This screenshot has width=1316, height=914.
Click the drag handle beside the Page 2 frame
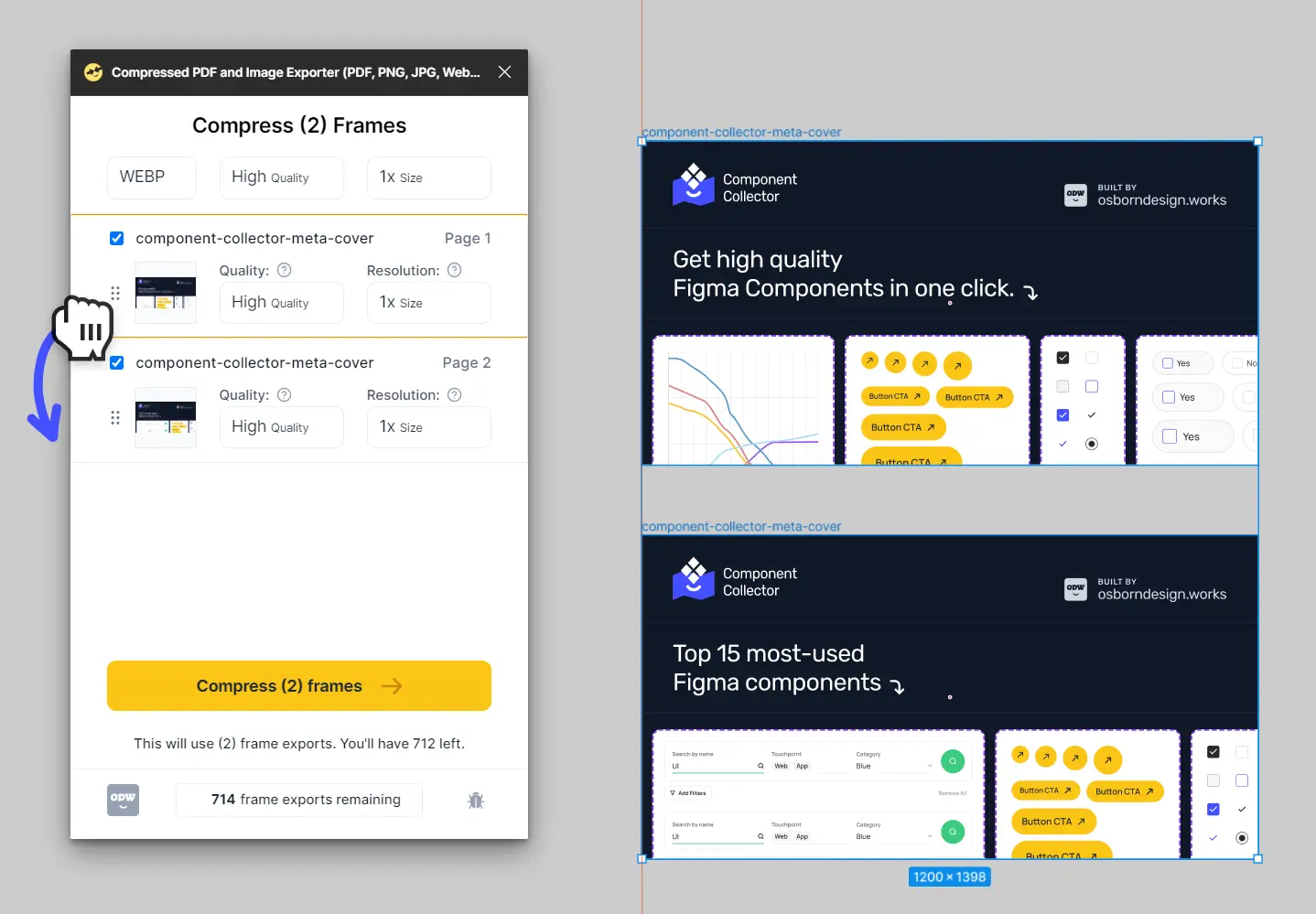(x=115, y=417)
